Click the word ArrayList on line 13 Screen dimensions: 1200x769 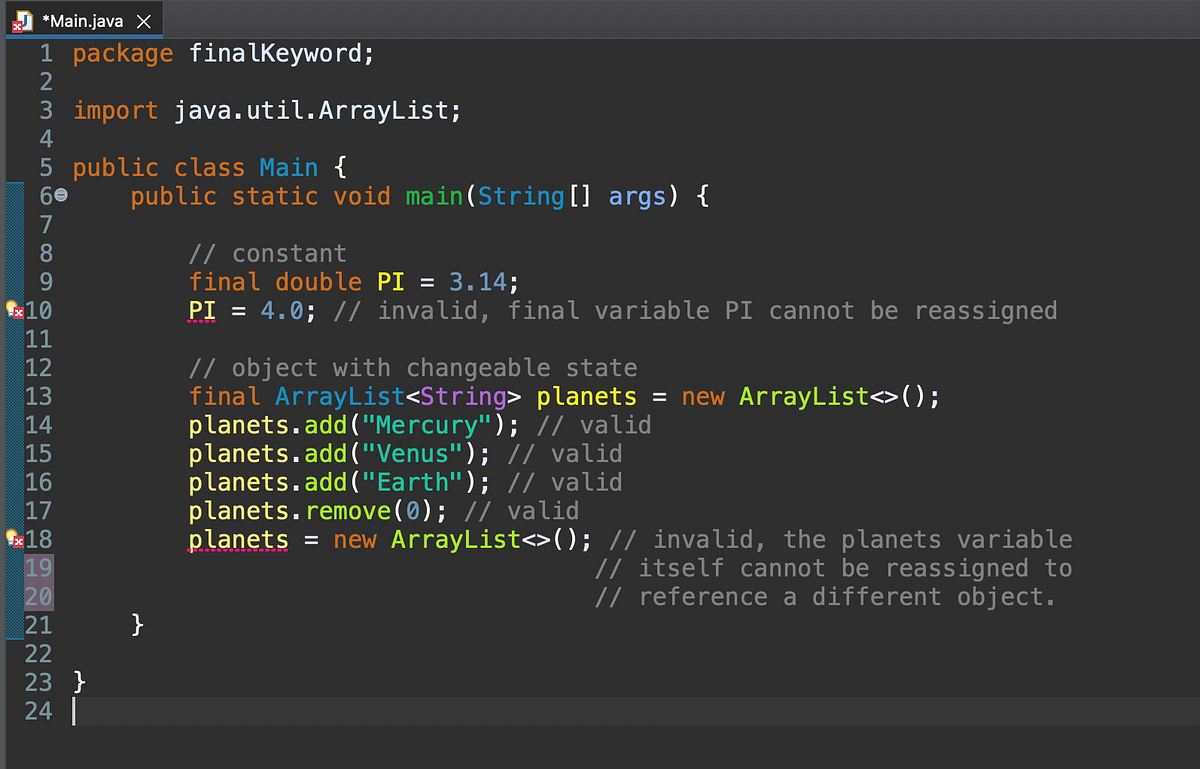coord(339,396)
